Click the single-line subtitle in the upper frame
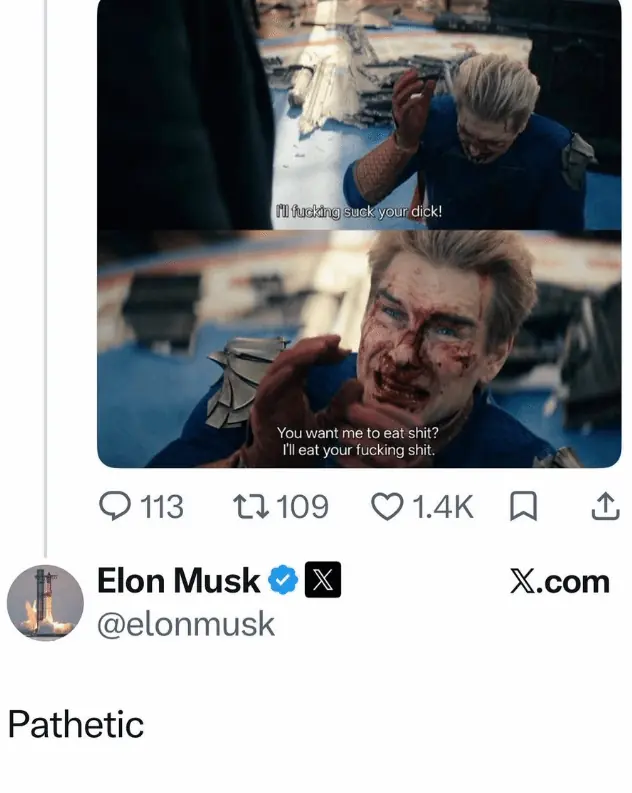 [359, 211]
